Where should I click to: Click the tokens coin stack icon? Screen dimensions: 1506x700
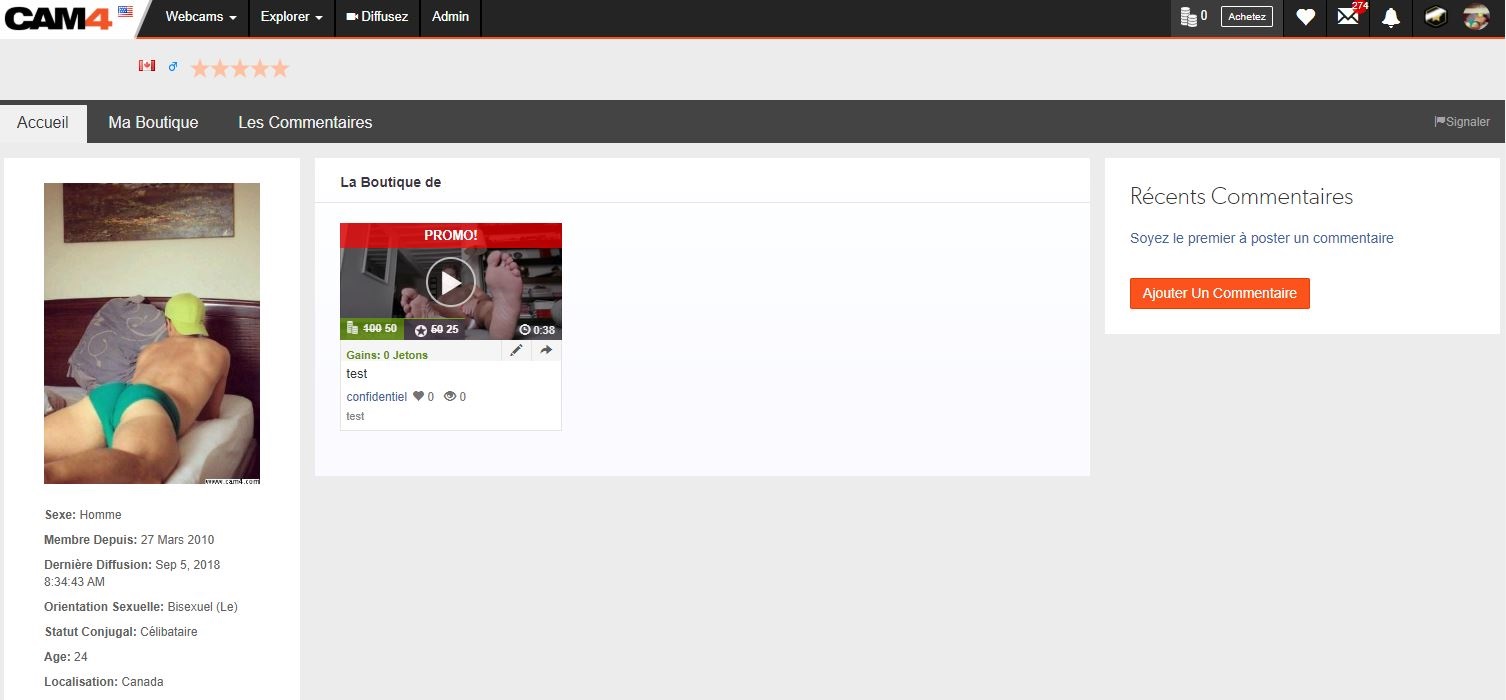[x=1189, y=17]
